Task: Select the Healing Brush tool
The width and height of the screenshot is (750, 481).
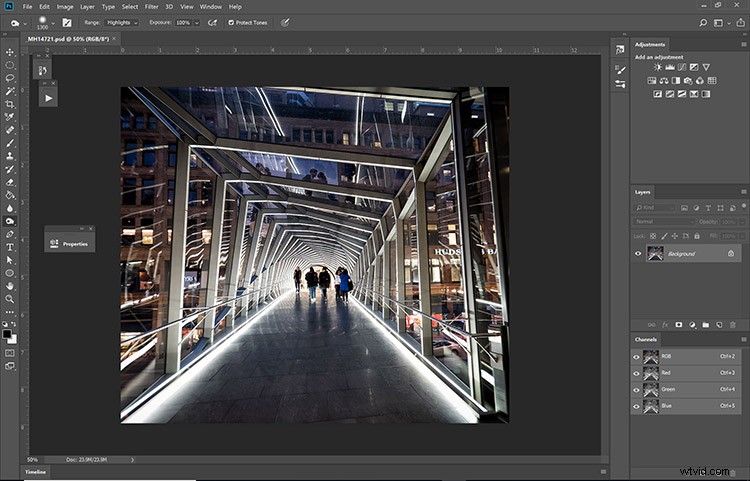Action: pyautogui.click(x=10, y=130)
